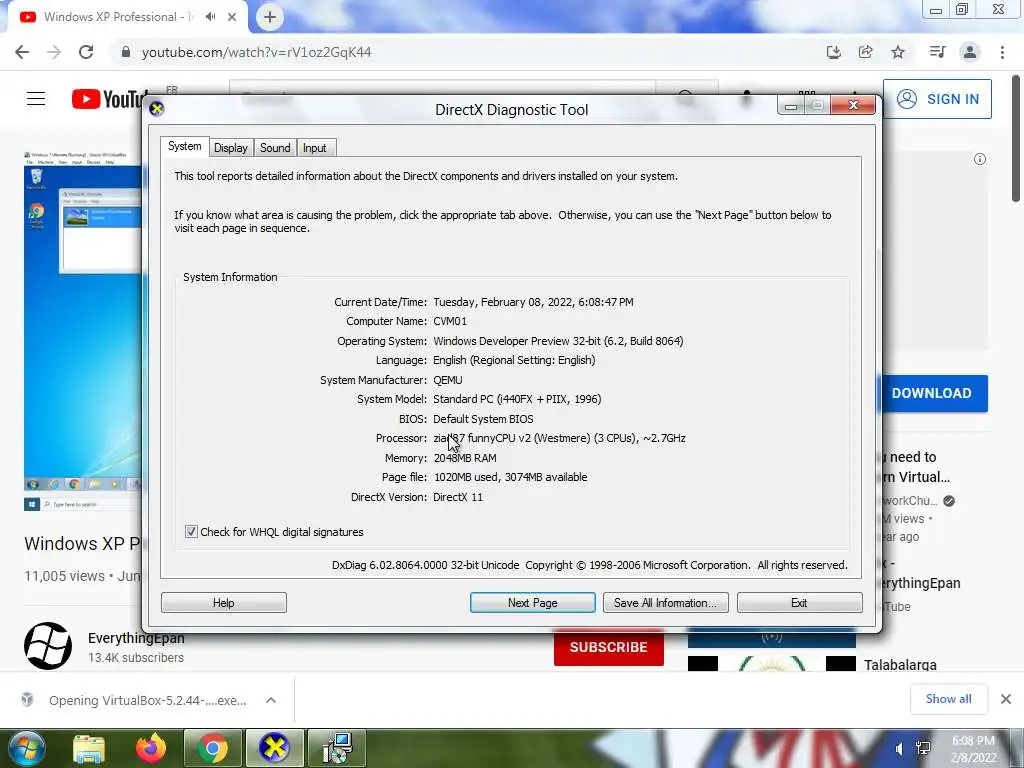The image size is (1024, 768).
Task: Click Show all downloads
Action: pyautogui.click(x=948, y=699)
